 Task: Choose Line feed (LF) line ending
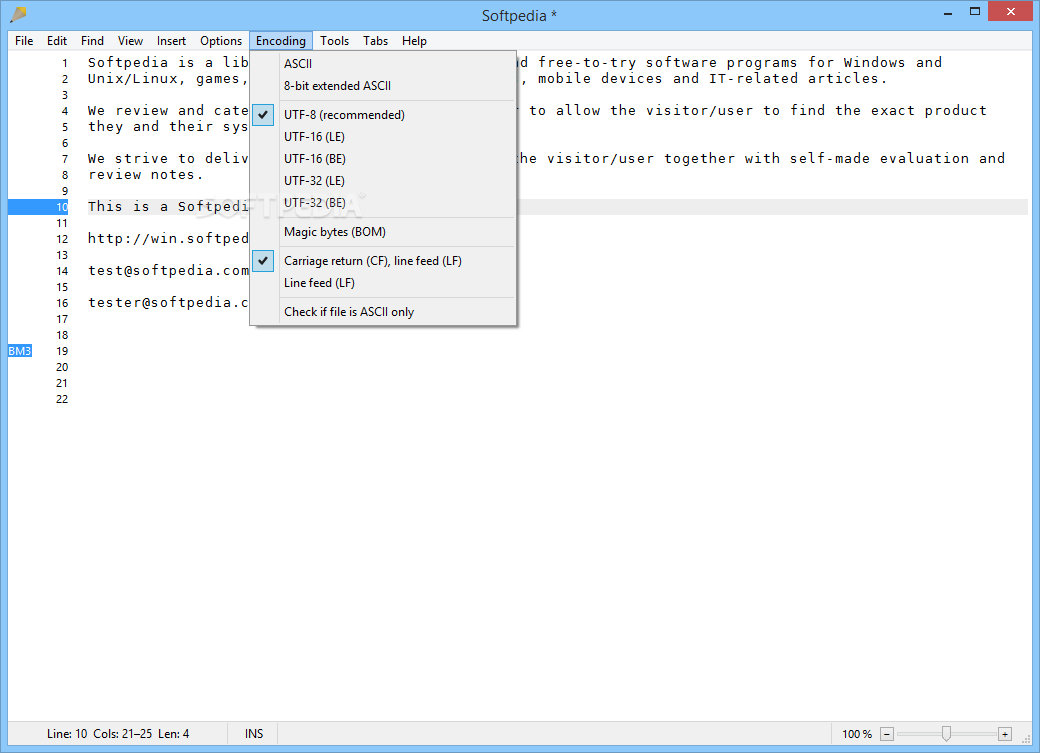click(x=383, y=283)
